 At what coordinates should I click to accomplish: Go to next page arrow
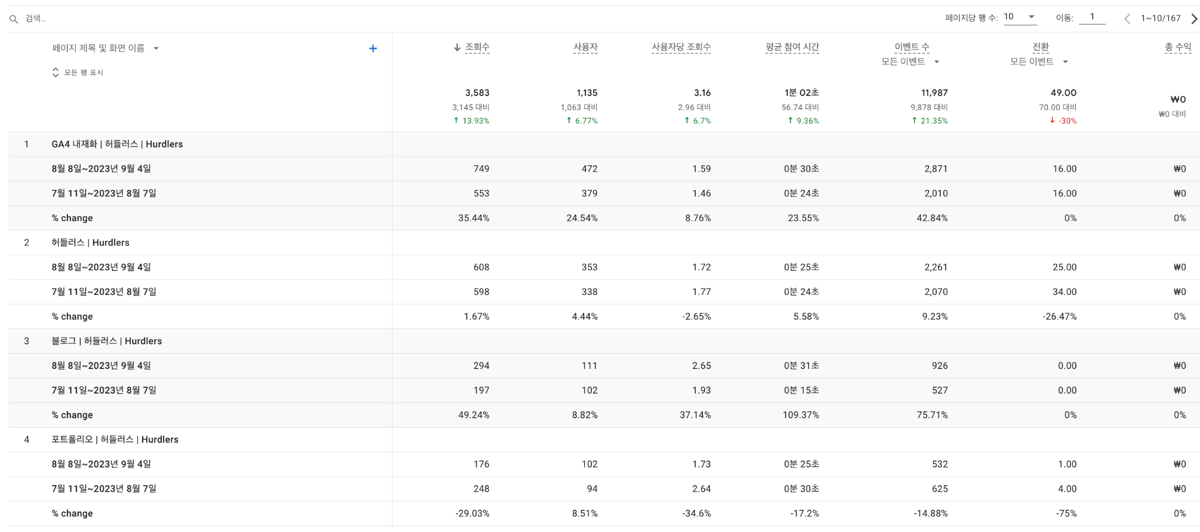1193,18
